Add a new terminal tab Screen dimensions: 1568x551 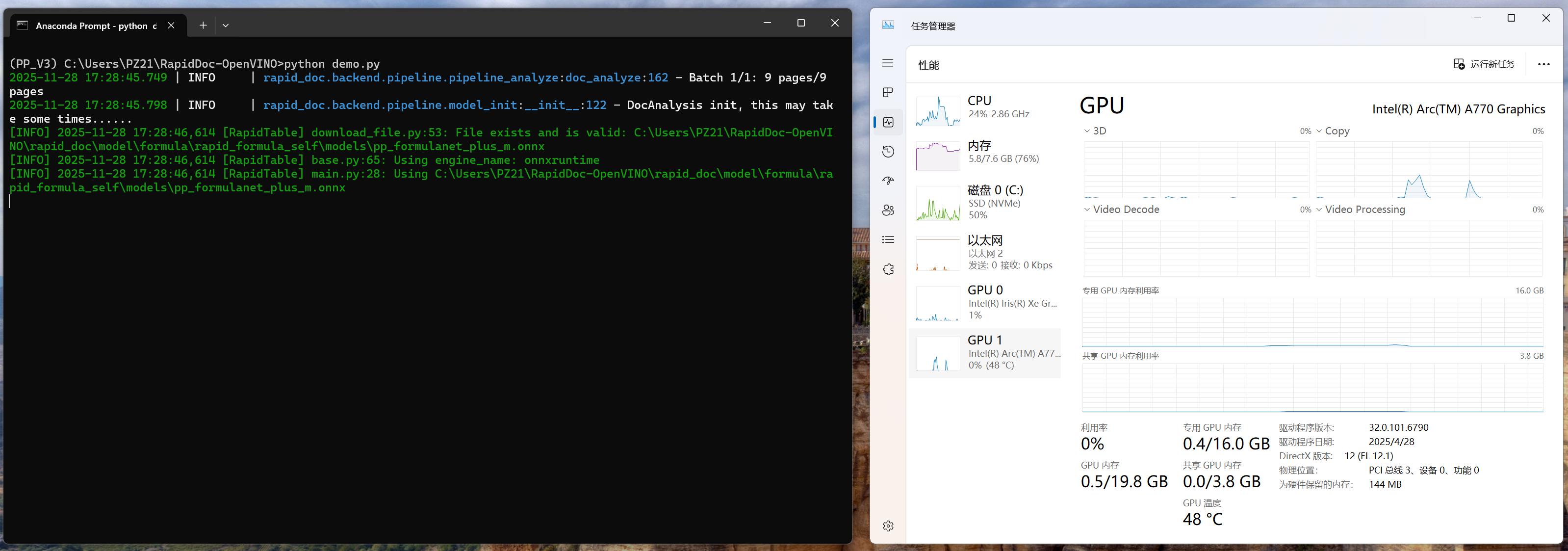[204, 26]
